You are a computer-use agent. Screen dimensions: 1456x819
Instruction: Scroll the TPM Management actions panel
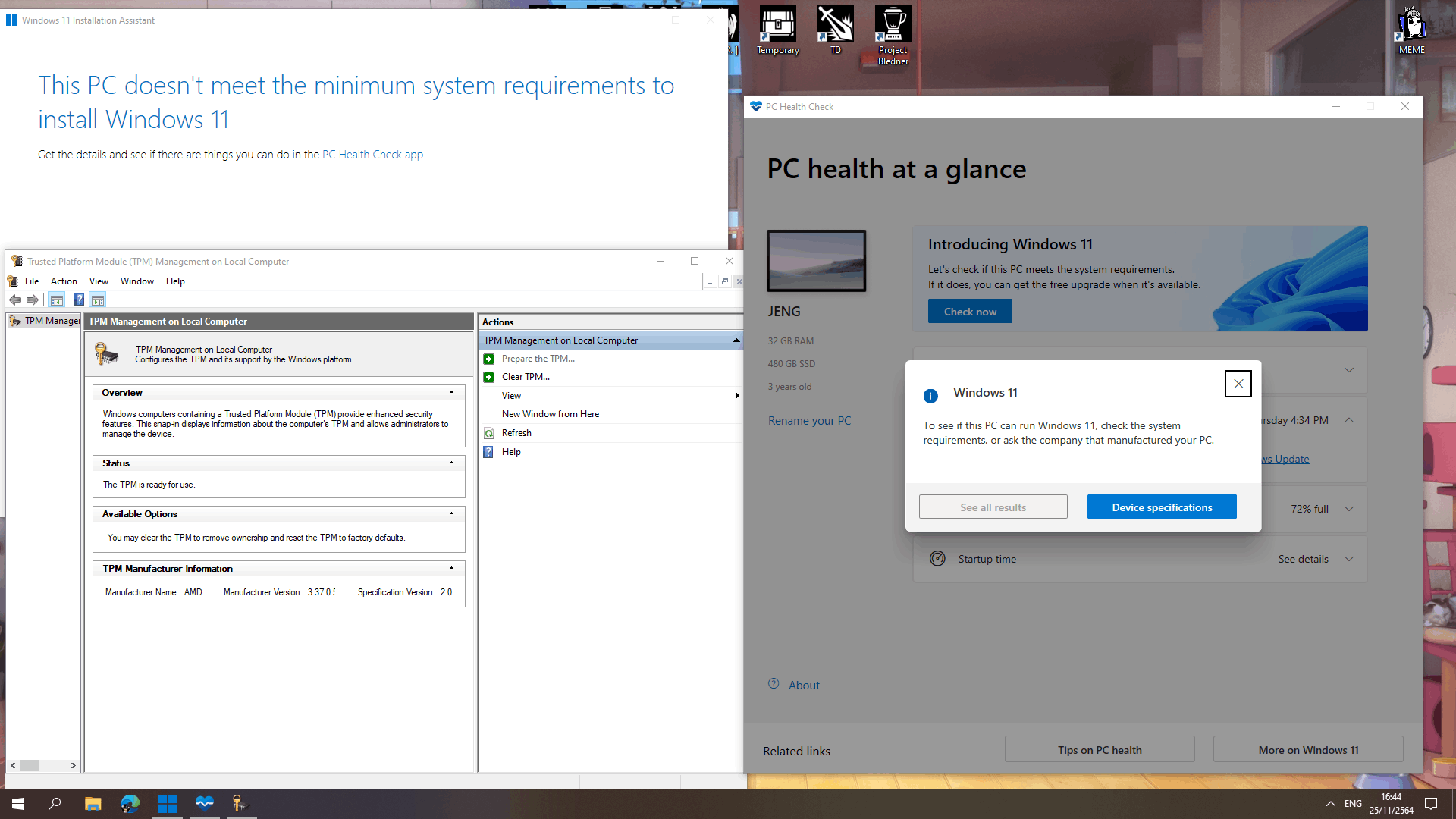tap(736, 340)
